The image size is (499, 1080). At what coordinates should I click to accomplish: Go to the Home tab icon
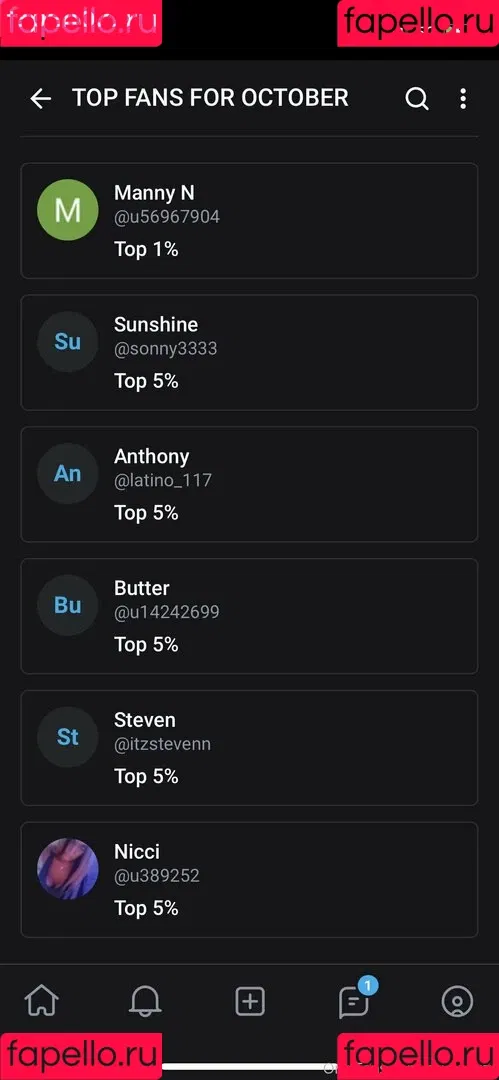pos(41,1001)
